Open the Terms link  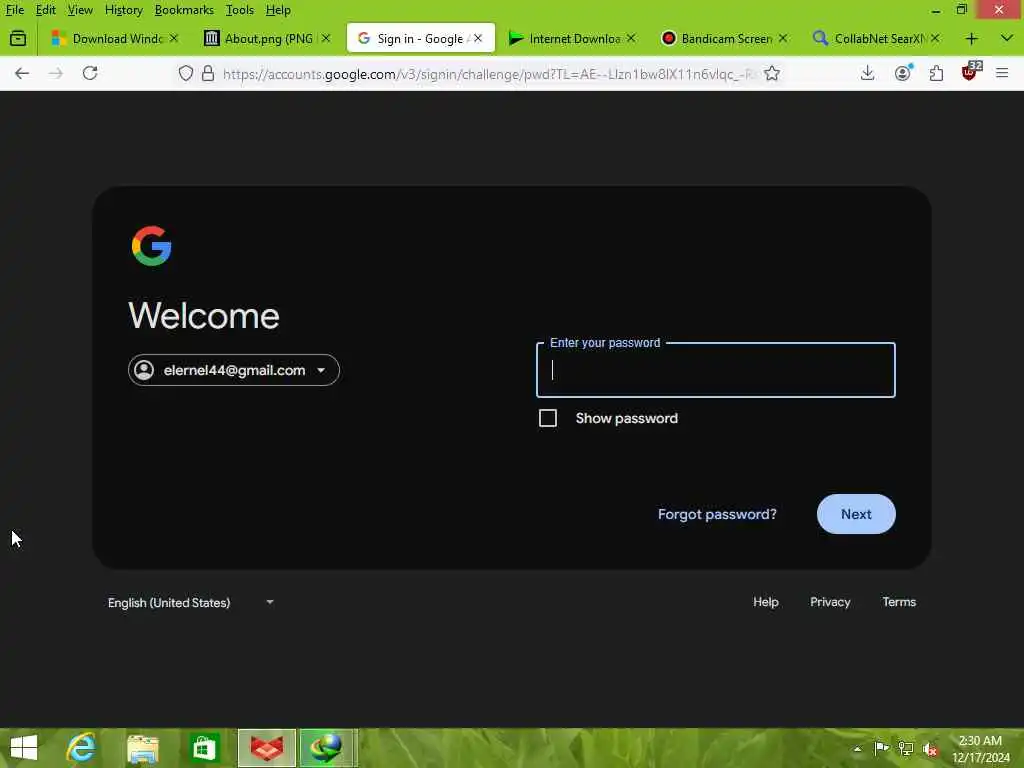click(x=899, y=601)
